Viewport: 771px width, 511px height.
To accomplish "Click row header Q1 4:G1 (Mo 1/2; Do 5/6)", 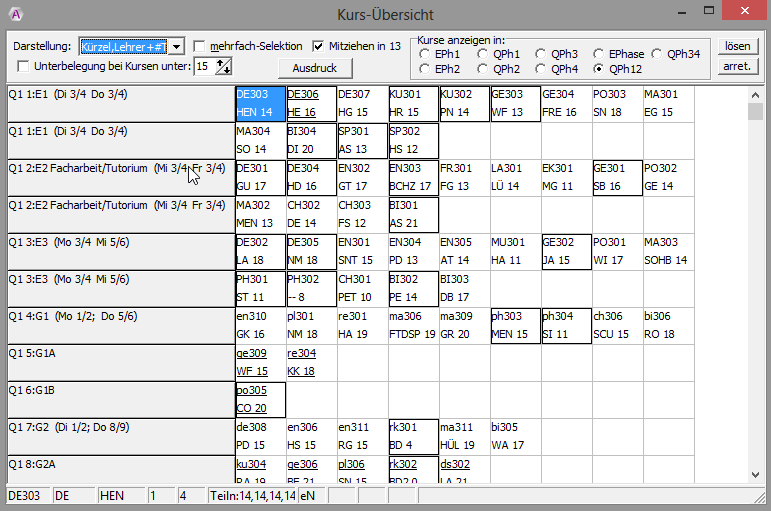I will 121,326.
